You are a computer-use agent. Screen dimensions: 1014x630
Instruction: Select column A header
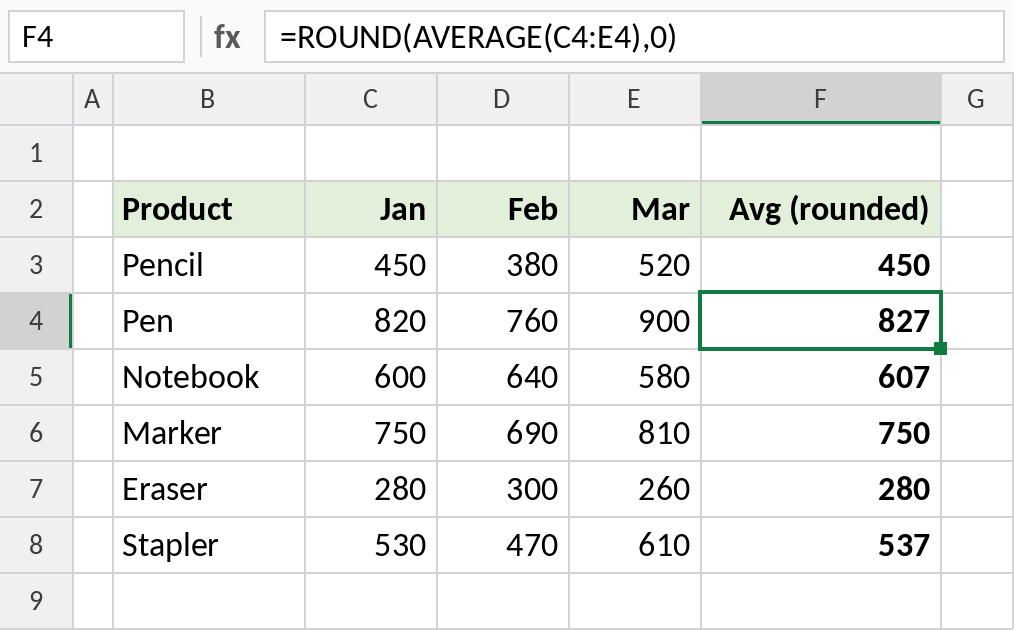(92, 99)
